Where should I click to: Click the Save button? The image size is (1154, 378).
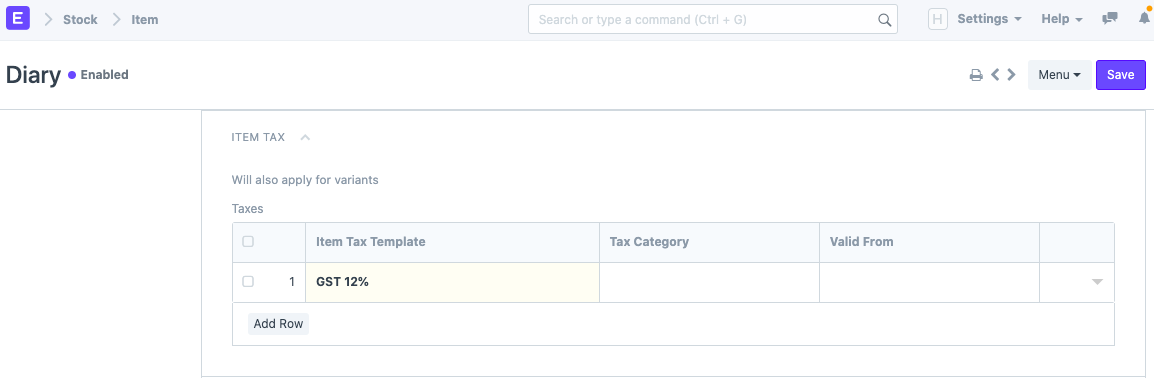pos(1120,75)
